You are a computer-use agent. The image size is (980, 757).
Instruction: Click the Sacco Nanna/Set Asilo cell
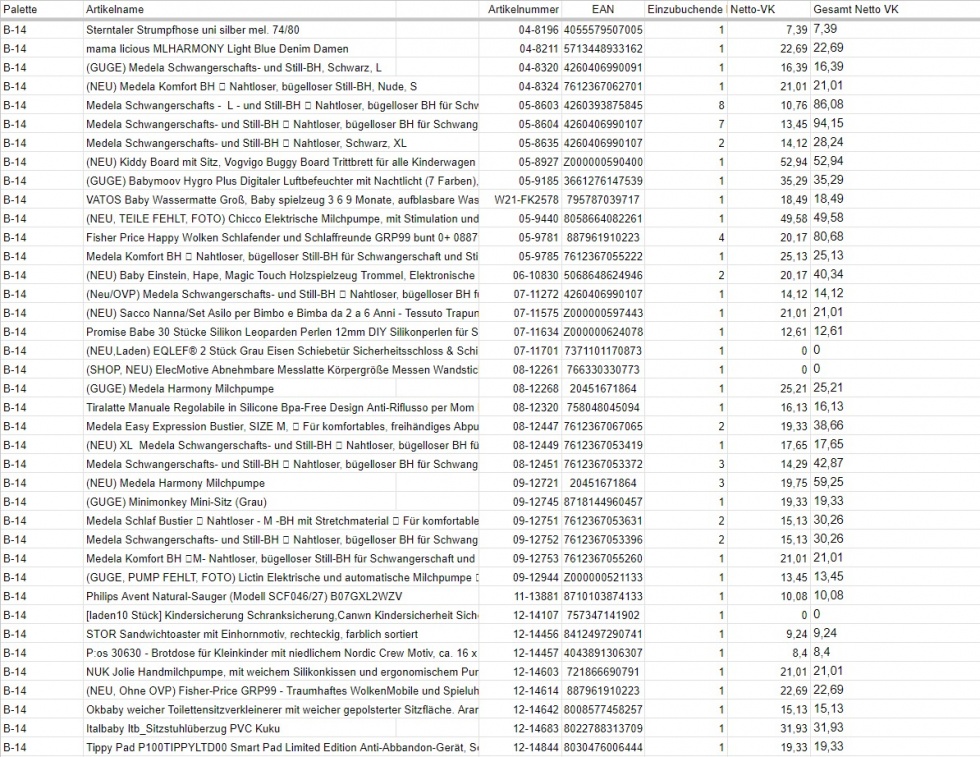[281, 313]
